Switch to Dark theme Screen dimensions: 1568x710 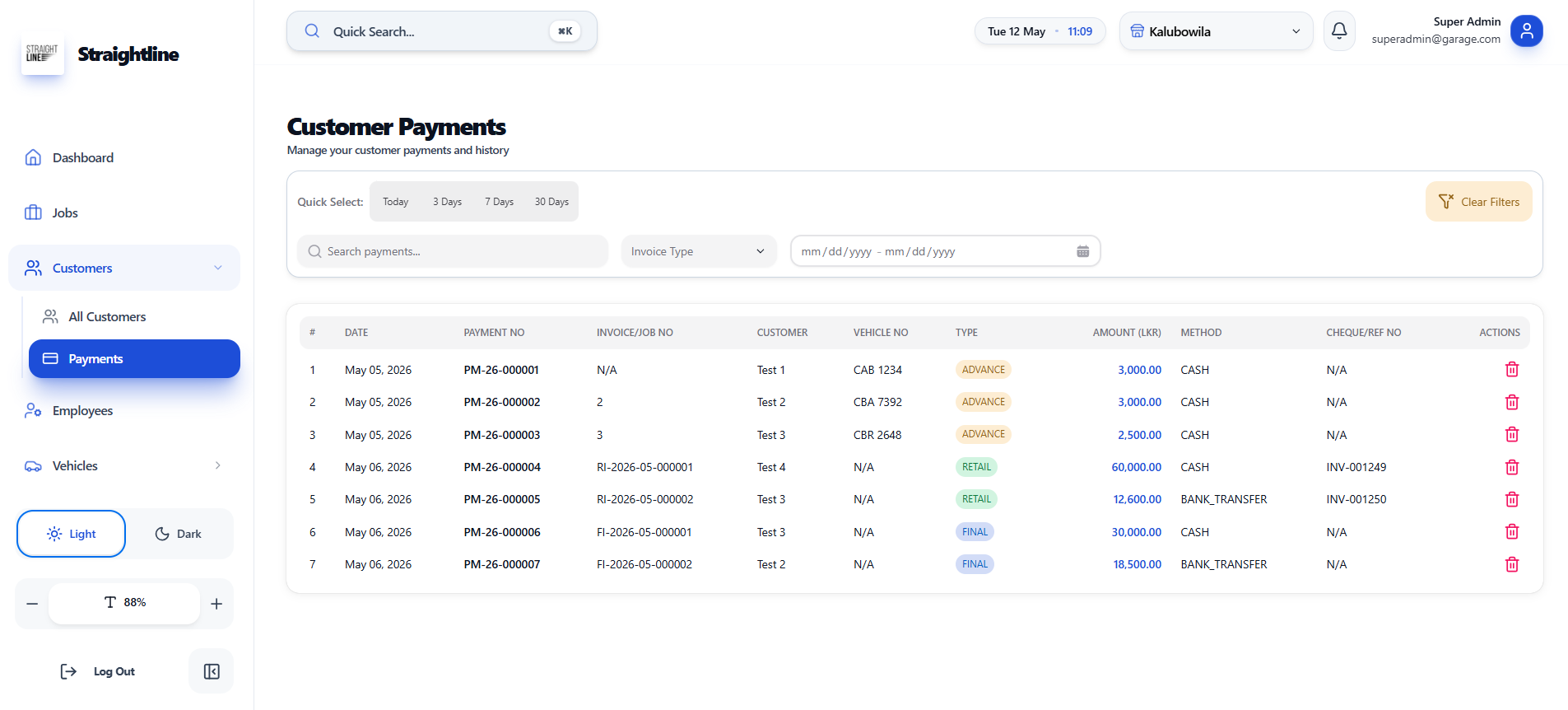178,534
